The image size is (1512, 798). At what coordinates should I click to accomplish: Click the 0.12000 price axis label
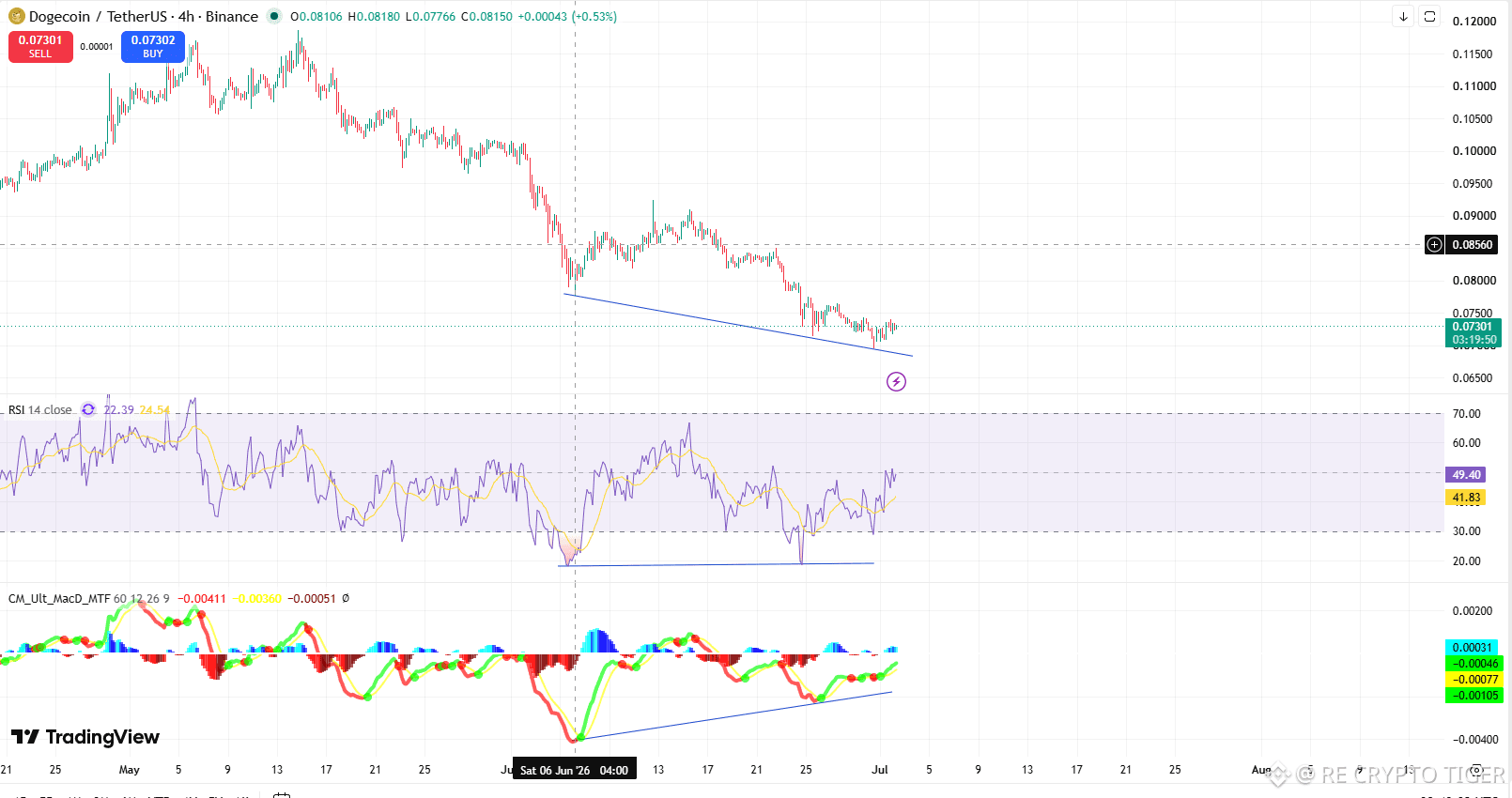tap(1474, 22)
